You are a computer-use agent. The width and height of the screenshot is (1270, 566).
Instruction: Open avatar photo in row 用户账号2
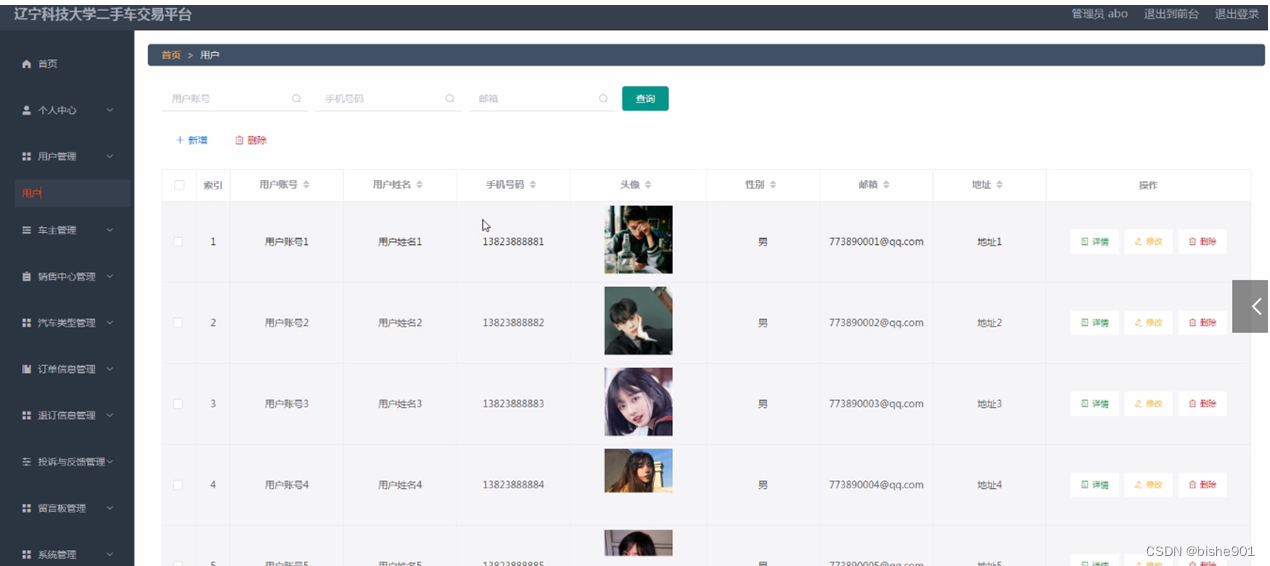click(x=638, y=321)
